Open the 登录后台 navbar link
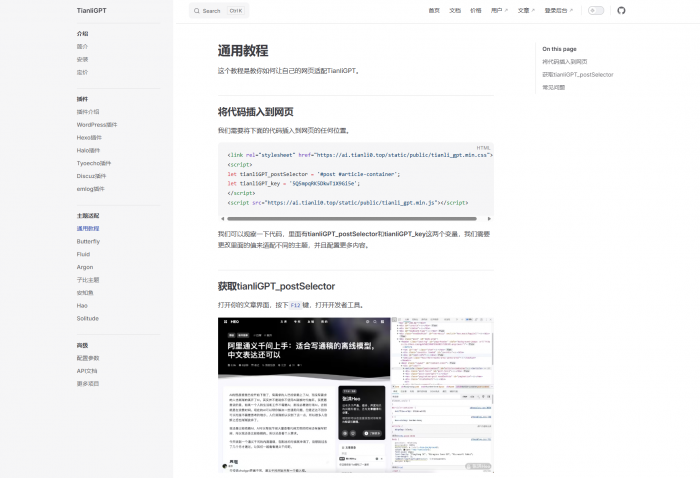The image size is (700, 478). click(557, 10)
